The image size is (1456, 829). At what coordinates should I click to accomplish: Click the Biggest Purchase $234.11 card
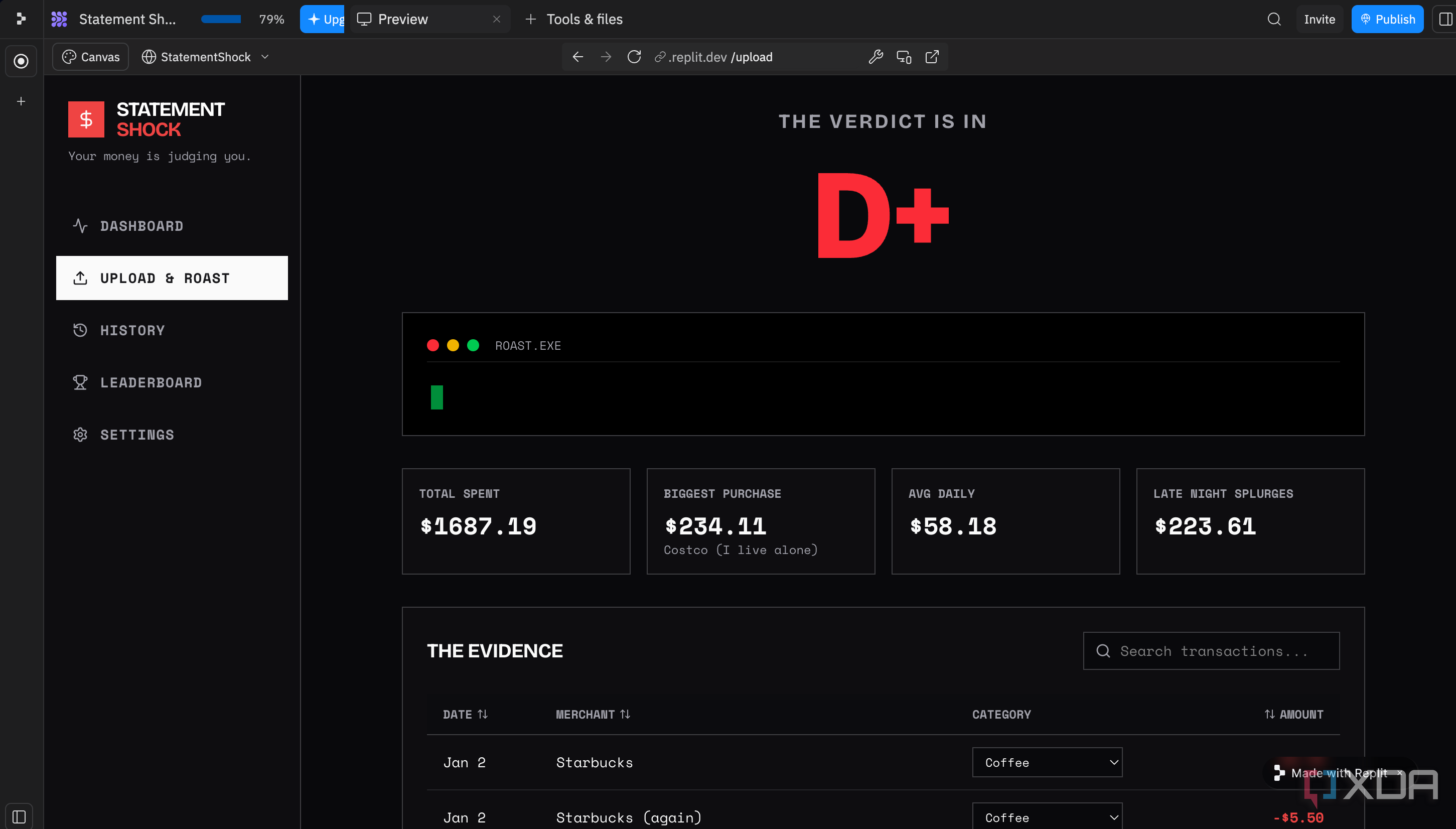pyautogui.click(x=761, y=521)
